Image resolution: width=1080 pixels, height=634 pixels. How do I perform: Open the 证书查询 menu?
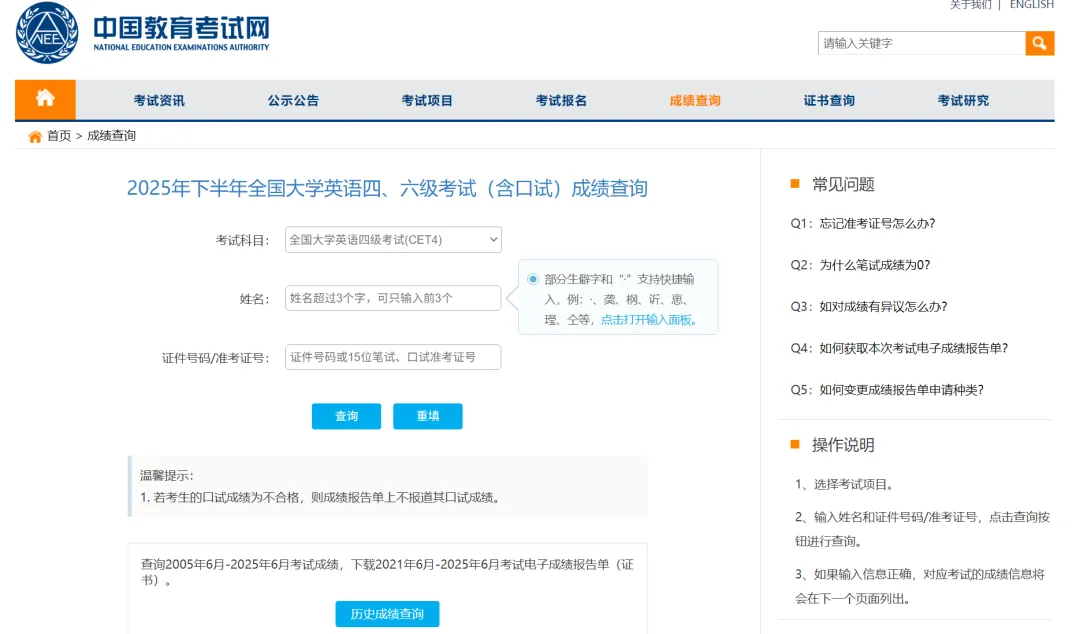(x=829, y=101)
